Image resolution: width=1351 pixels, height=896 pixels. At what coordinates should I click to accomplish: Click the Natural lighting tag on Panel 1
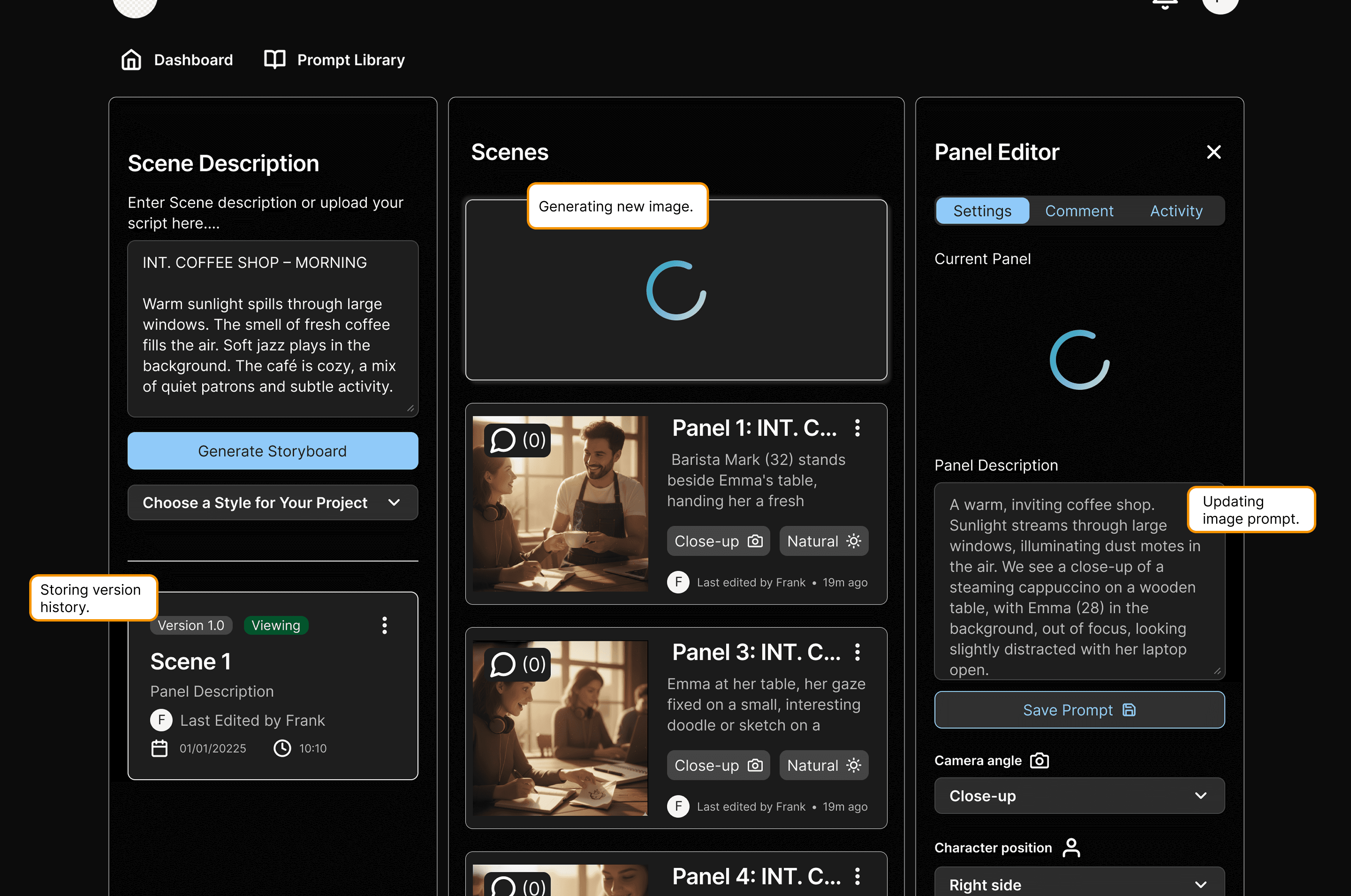pyautogui.click(x=823, y=541)
